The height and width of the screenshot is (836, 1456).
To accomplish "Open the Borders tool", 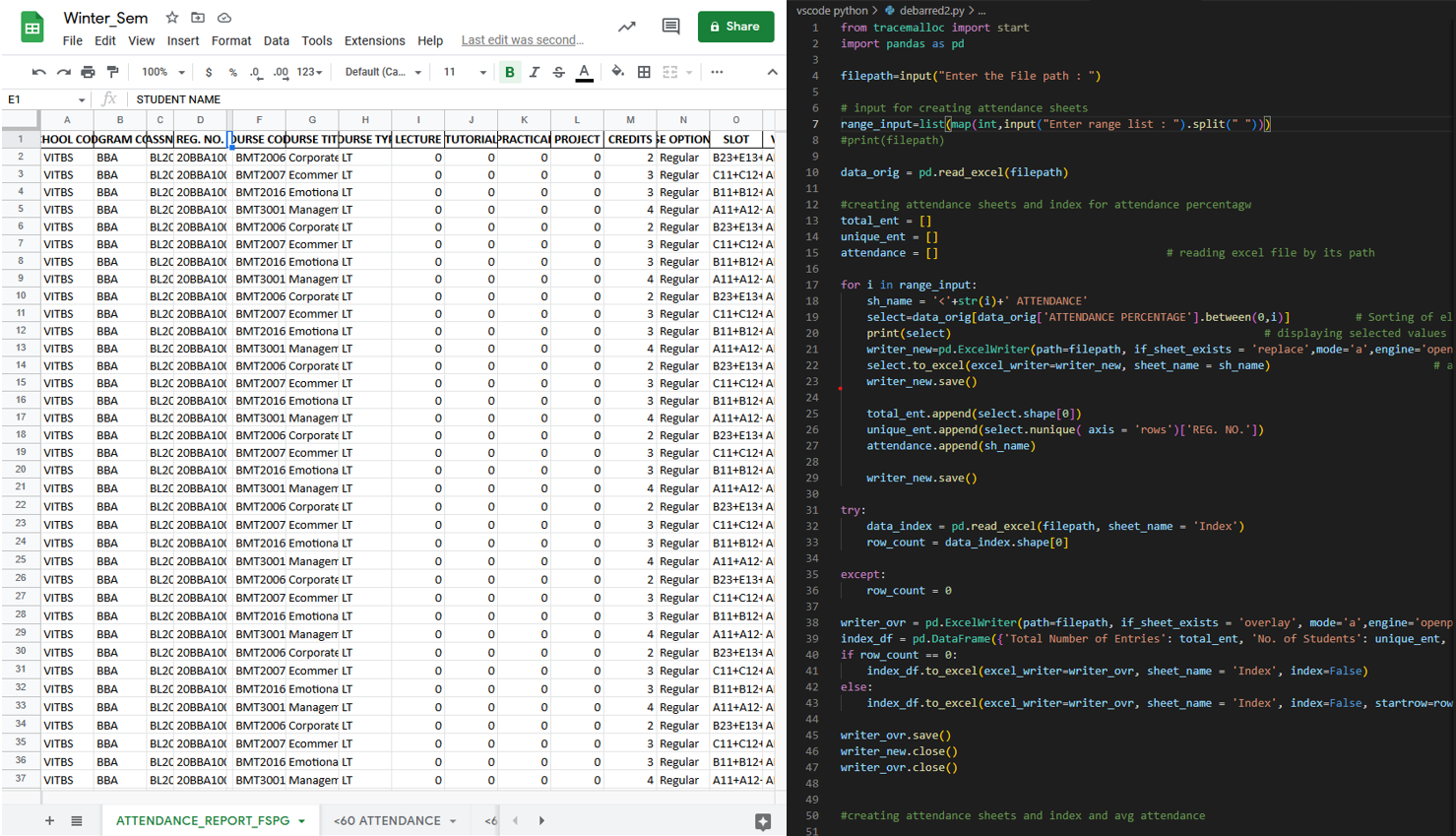I will (644, 71).
